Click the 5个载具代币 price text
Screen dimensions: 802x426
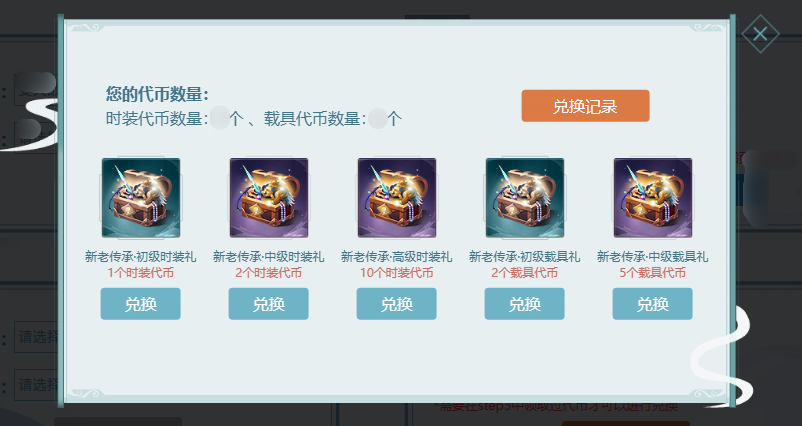[652, 273]
